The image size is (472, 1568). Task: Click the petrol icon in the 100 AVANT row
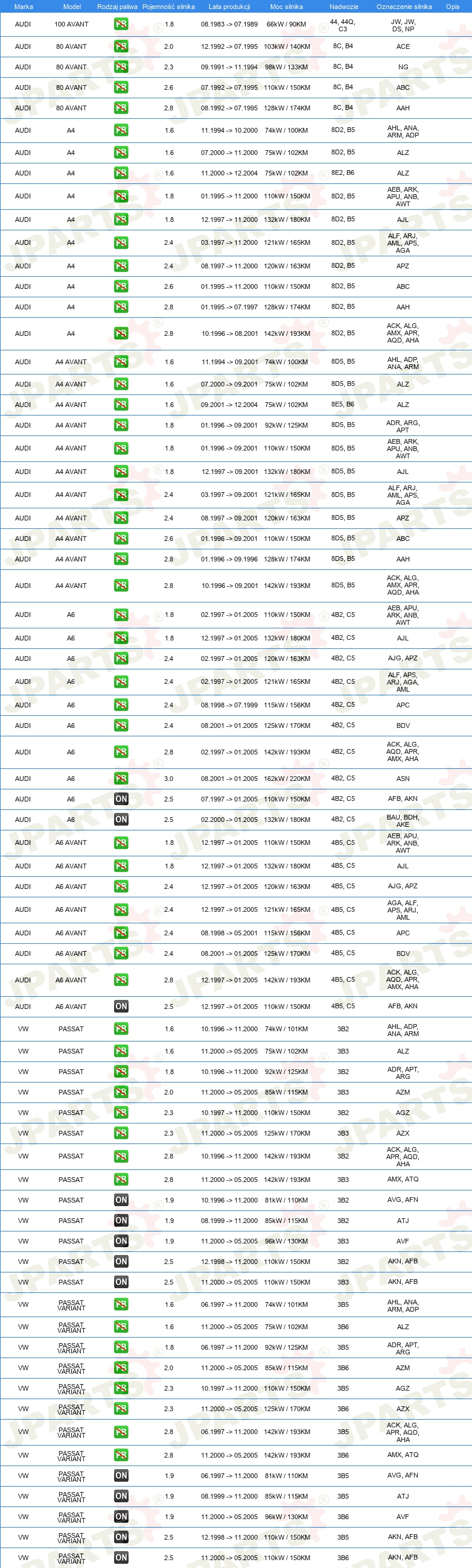121,24
